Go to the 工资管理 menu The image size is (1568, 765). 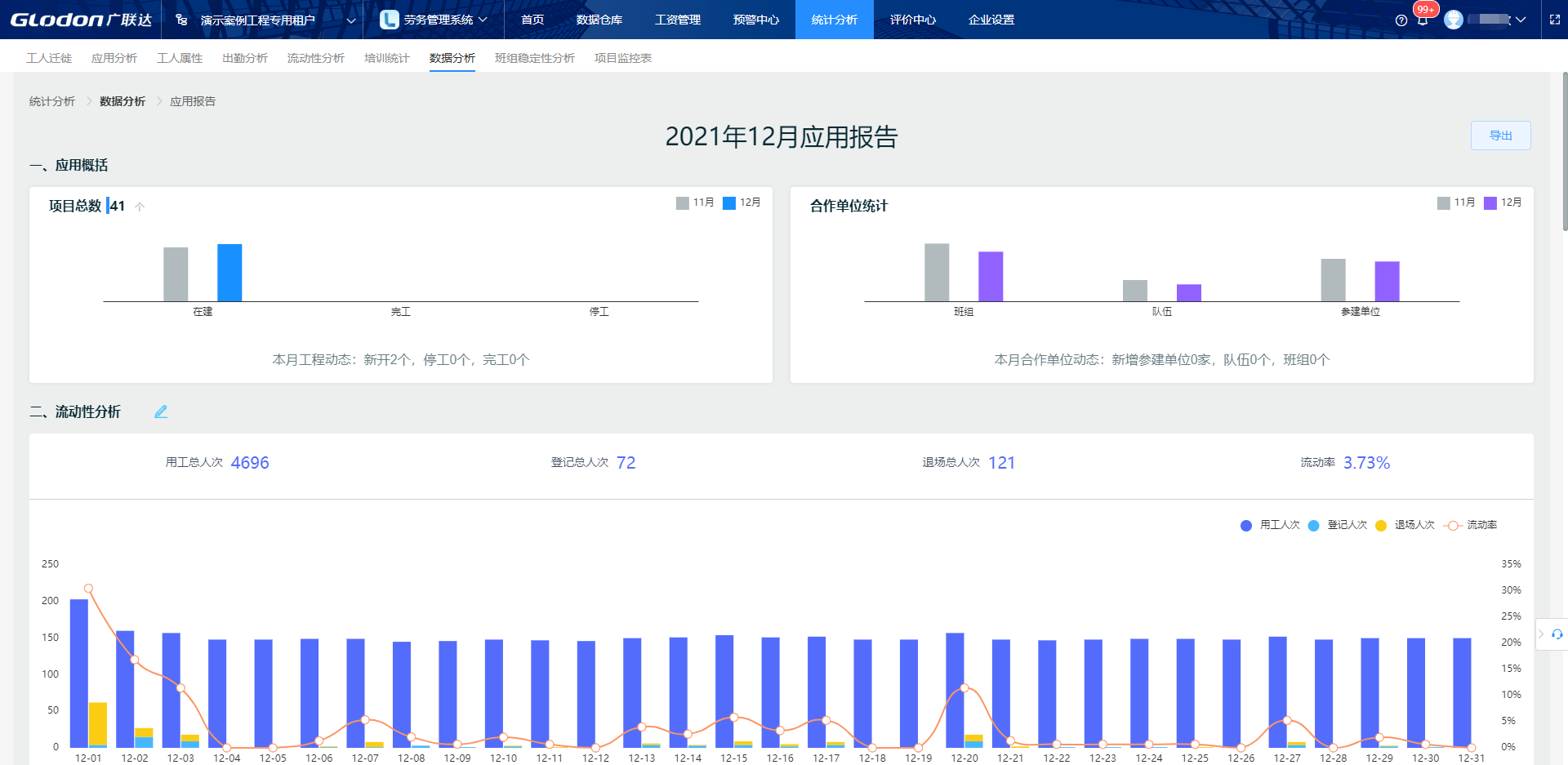coord(677,20)
